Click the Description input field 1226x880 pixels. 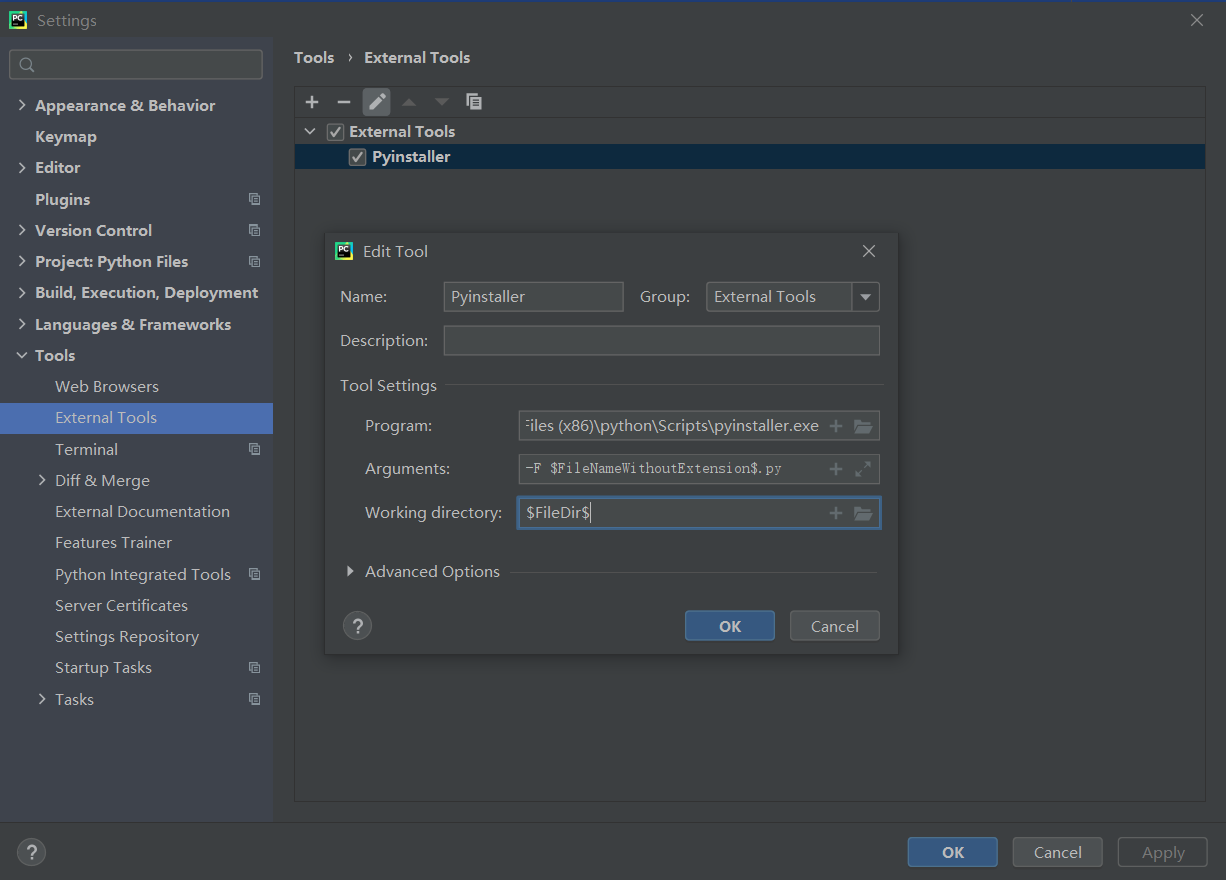[x=662, y=341]
